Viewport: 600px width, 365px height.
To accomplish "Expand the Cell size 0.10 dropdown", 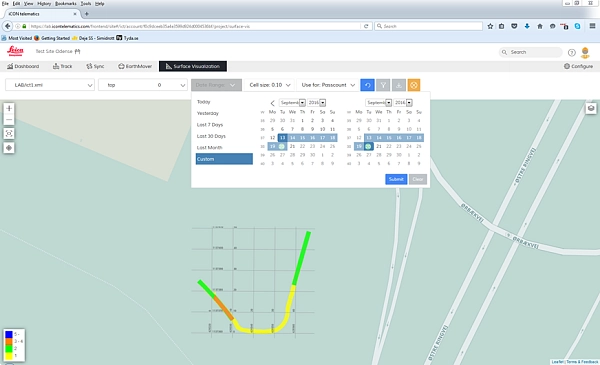I will pos(269,85).
